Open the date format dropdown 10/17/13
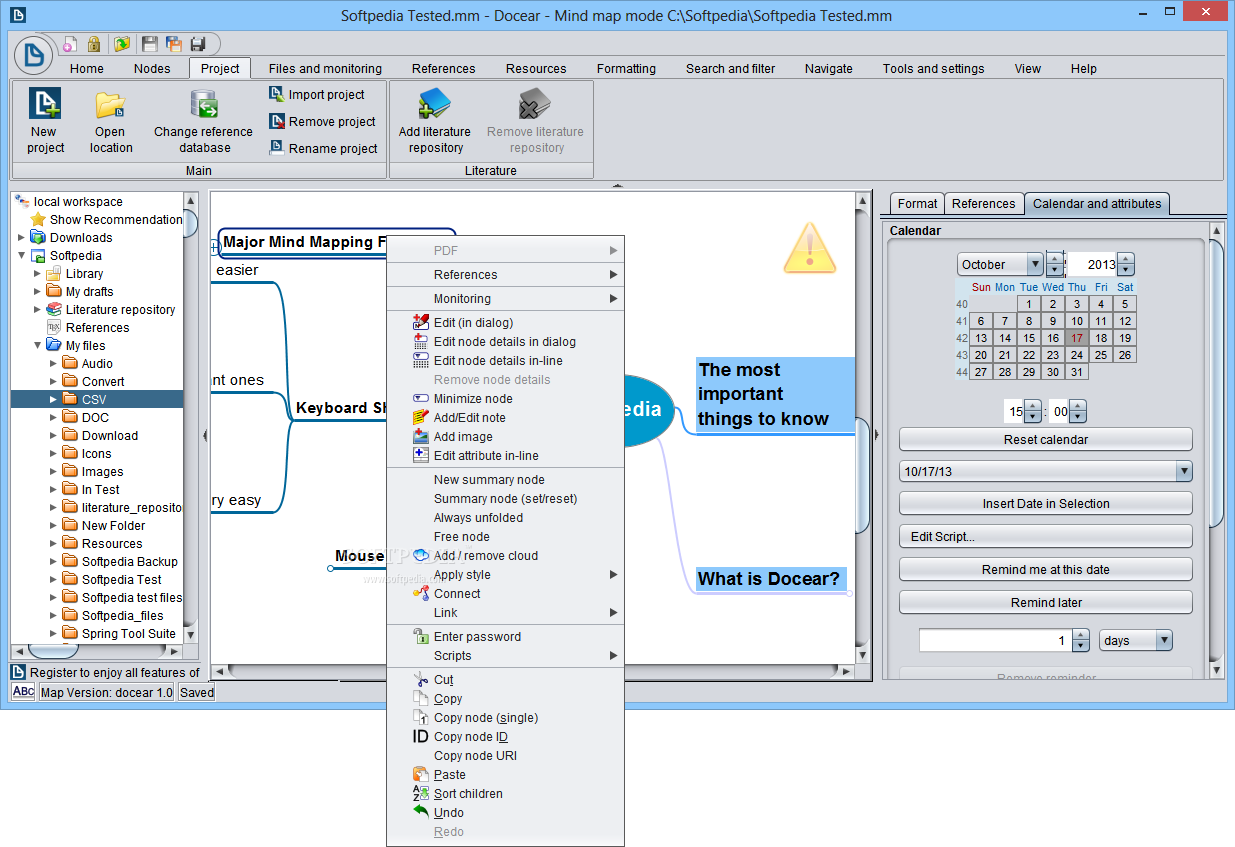This screenshot has width=1235, height=847. (1184, 471)
